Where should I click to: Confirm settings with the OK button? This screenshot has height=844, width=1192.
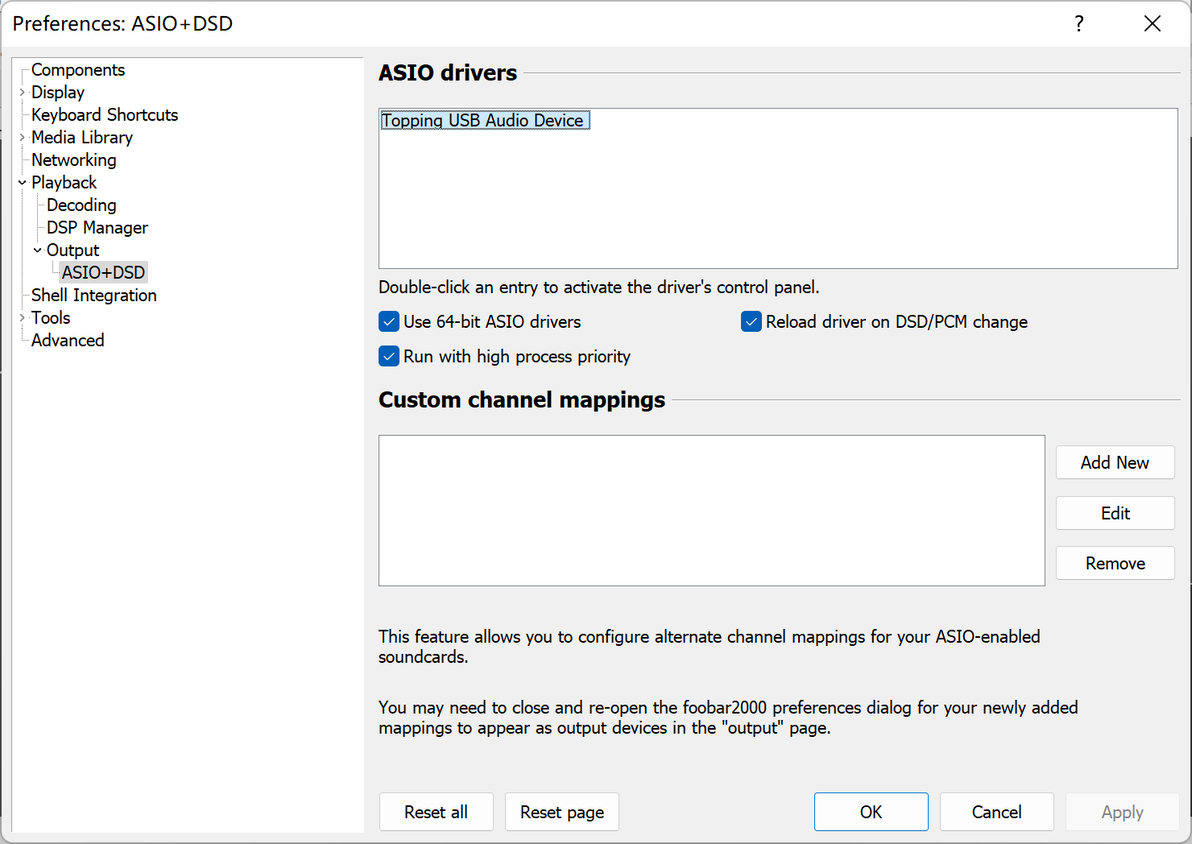870,812
